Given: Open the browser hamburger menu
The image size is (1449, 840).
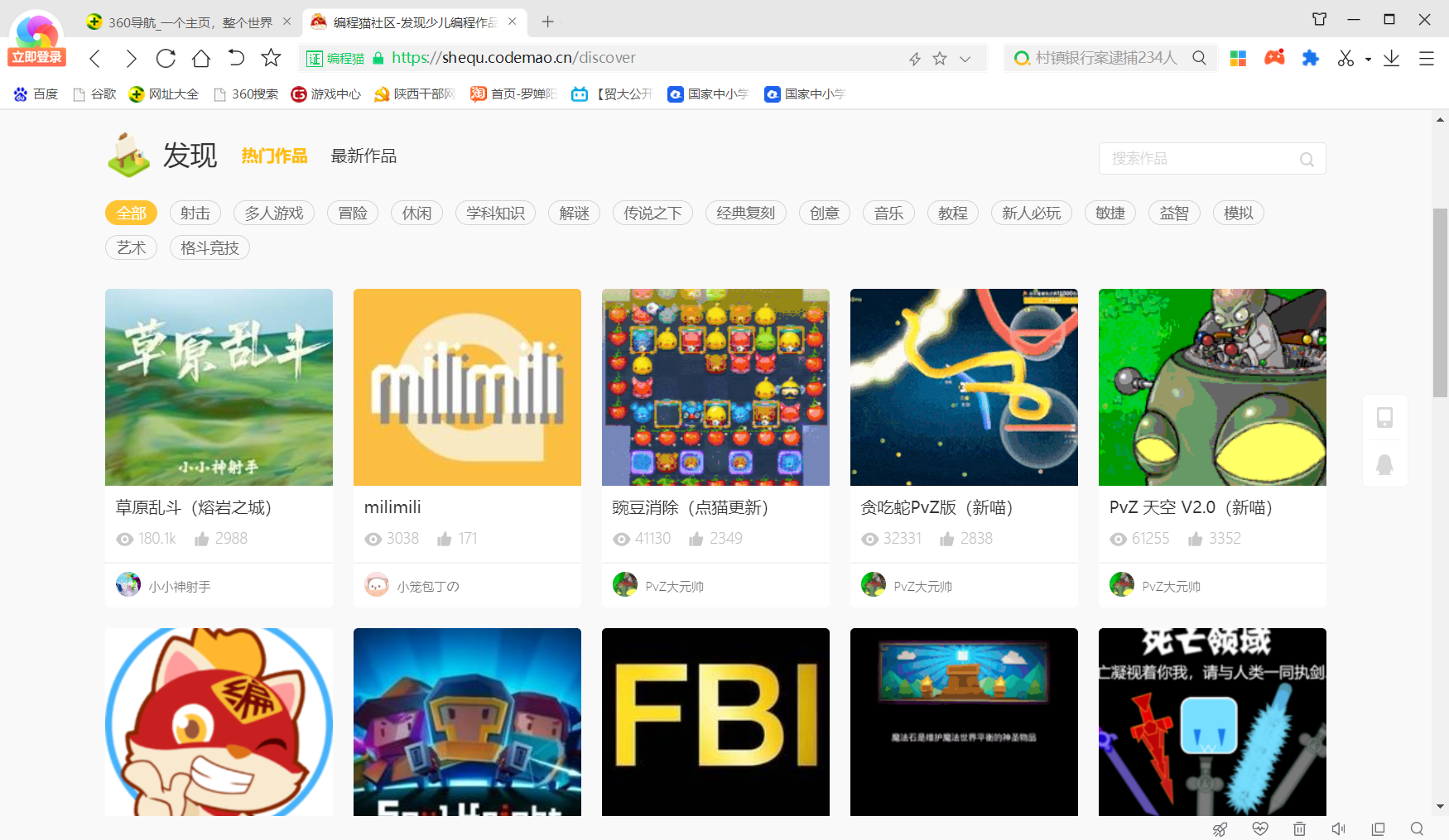Looking at the screenshot, I should click(x=1427, y=58).
